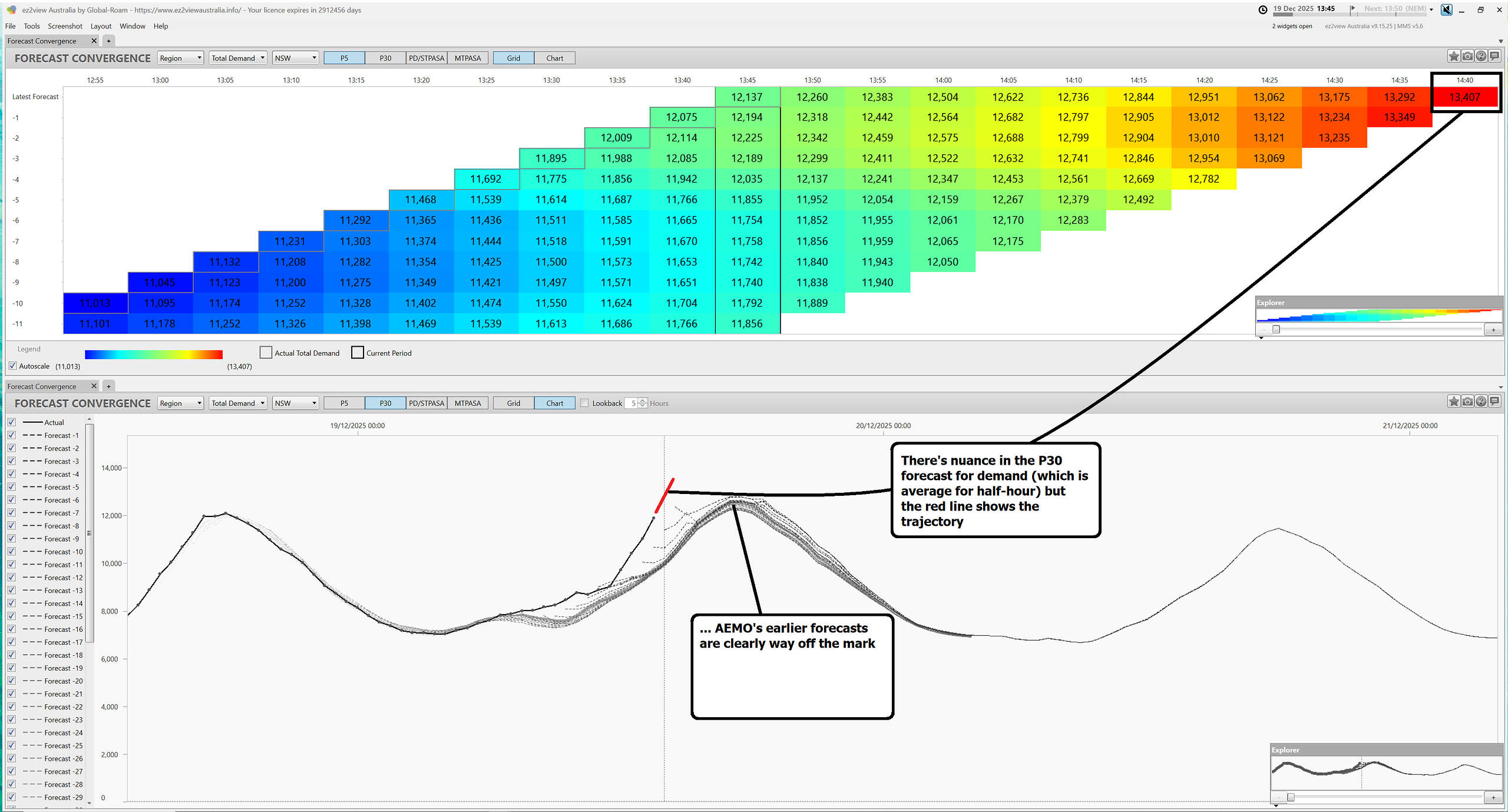Viewport: 1508px width, 812px height.
Task: Switch top widget to Chart view
Action: click(x=554, y=58)
